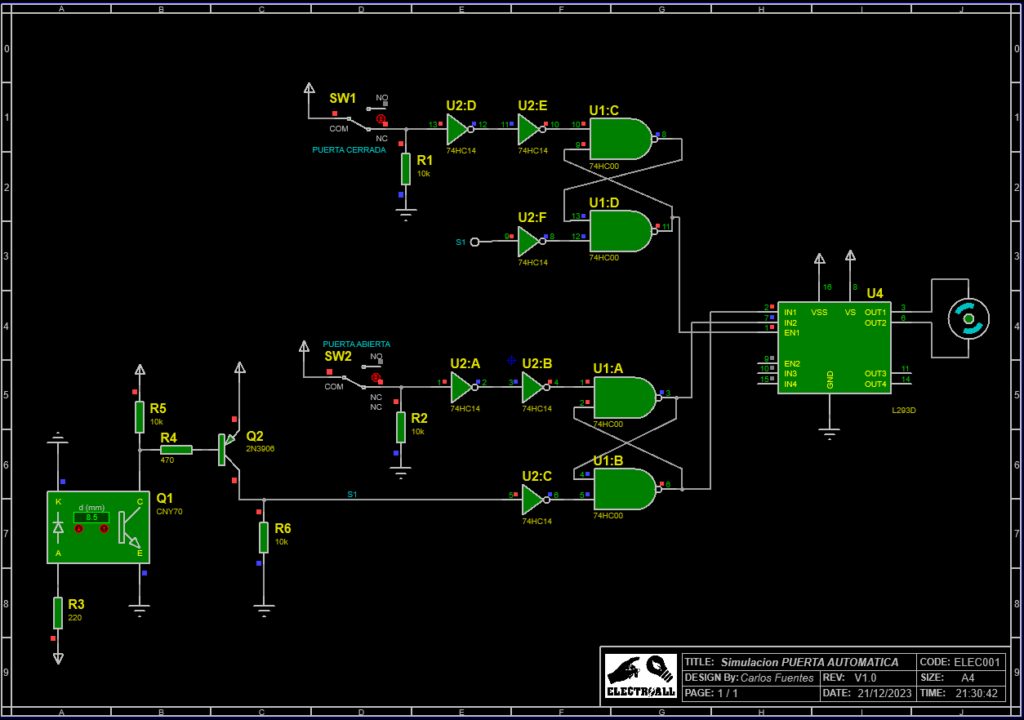Click the U1:A NAND gate symbol
Viewport: 1024px width, 720px height.
click(x=624, y=396)
